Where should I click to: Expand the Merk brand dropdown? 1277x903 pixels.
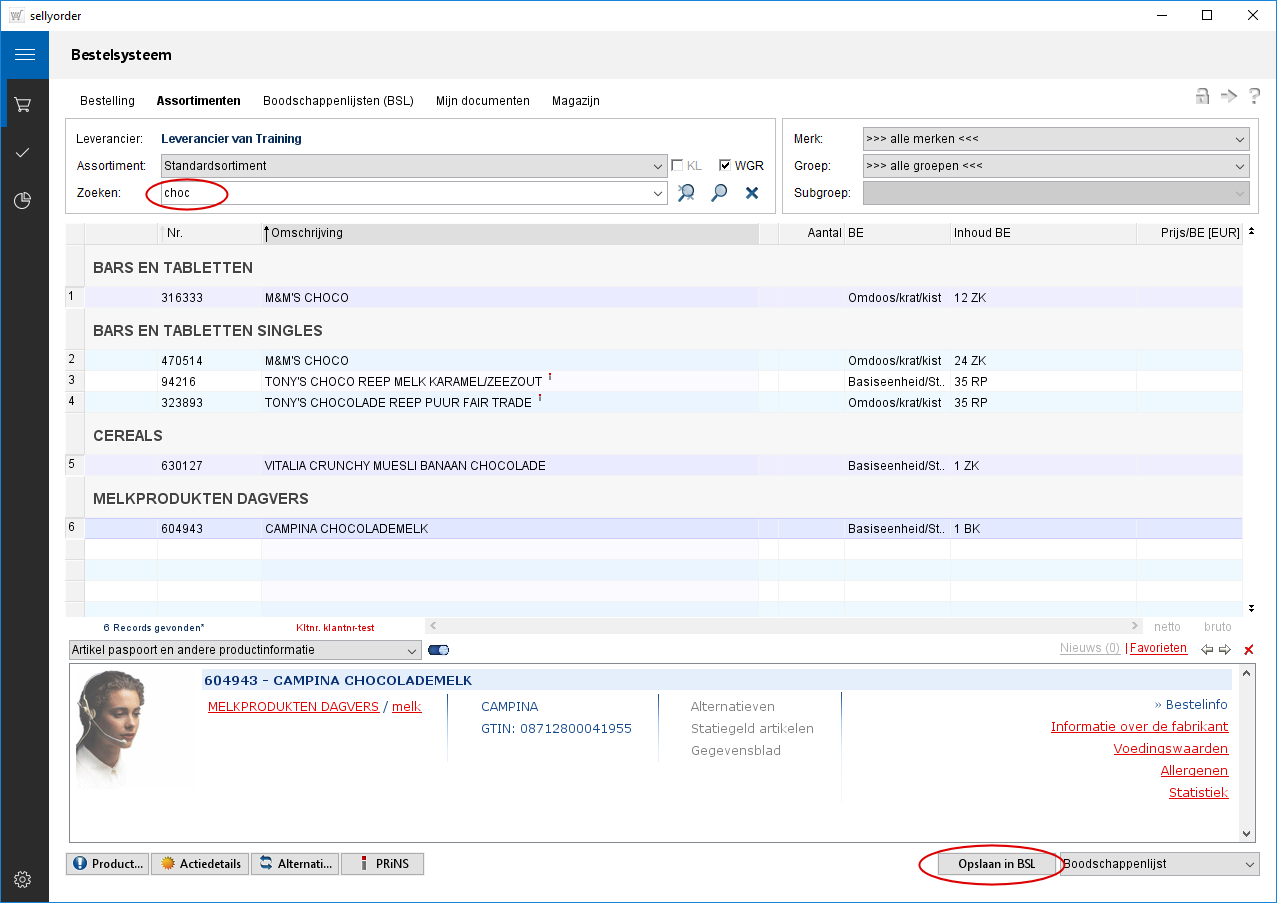1055,139
